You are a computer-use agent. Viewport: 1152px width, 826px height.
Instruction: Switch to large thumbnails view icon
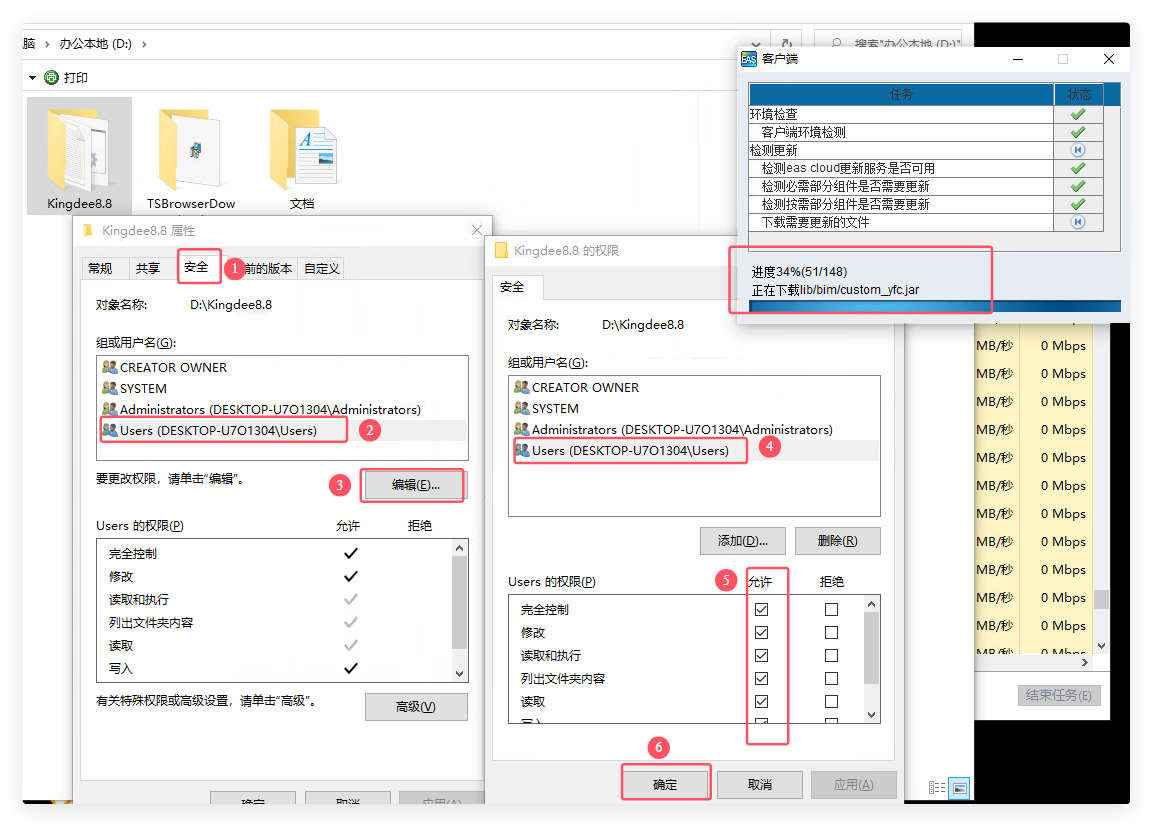[x=960, y=788]
